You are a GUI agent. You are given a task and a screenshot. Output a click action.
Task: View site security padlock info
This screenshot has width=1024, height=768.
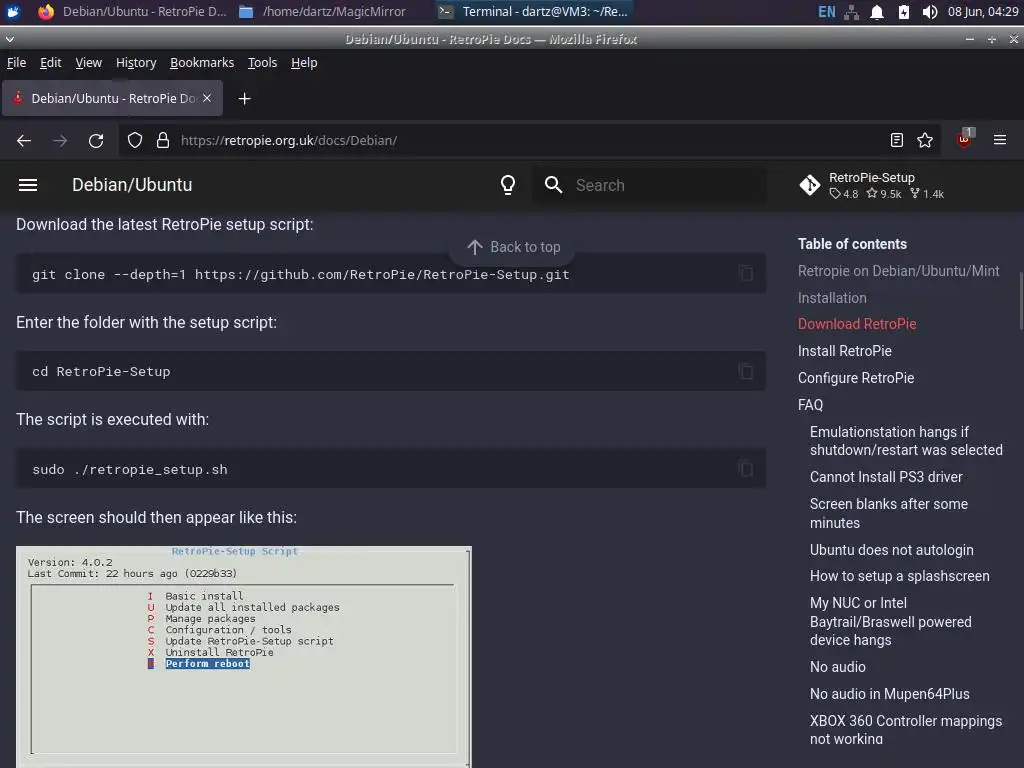(163, 140)
